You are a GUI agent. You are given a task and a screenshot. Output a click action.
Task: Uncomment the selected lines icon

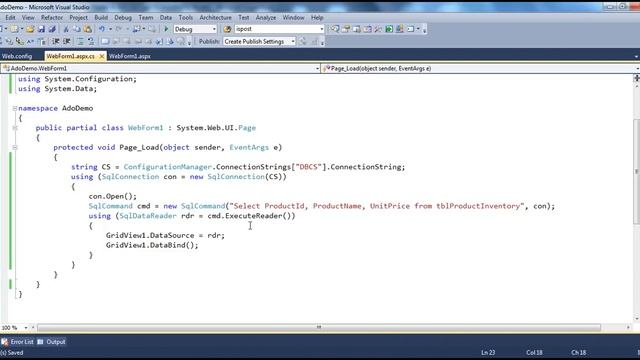[91, 41]
